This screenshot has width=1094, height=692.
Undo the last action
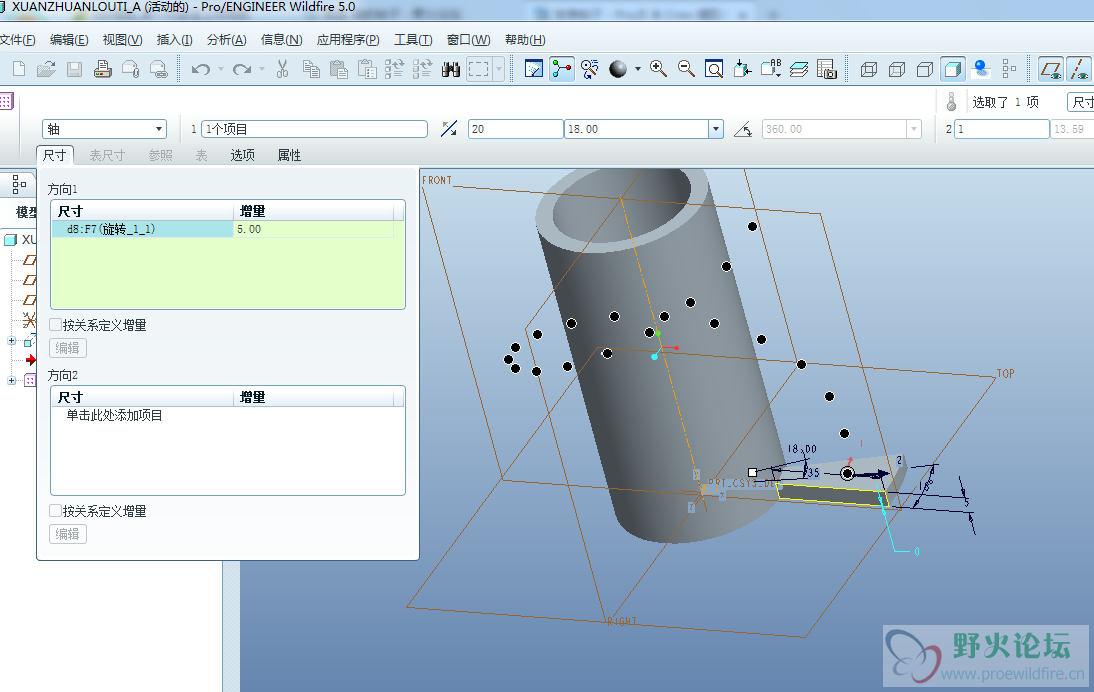coord(201,69)
